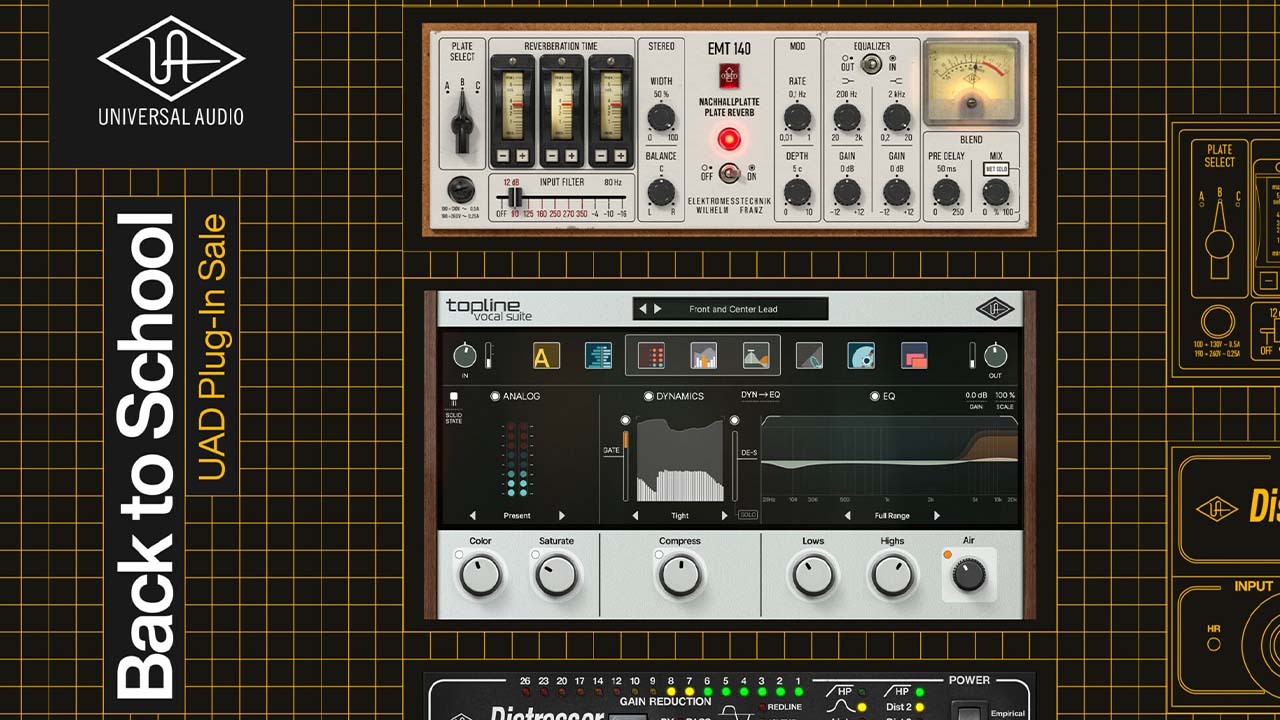Select the red dots analog module icon
The image size is (1280, 720).
click(651, 356)
